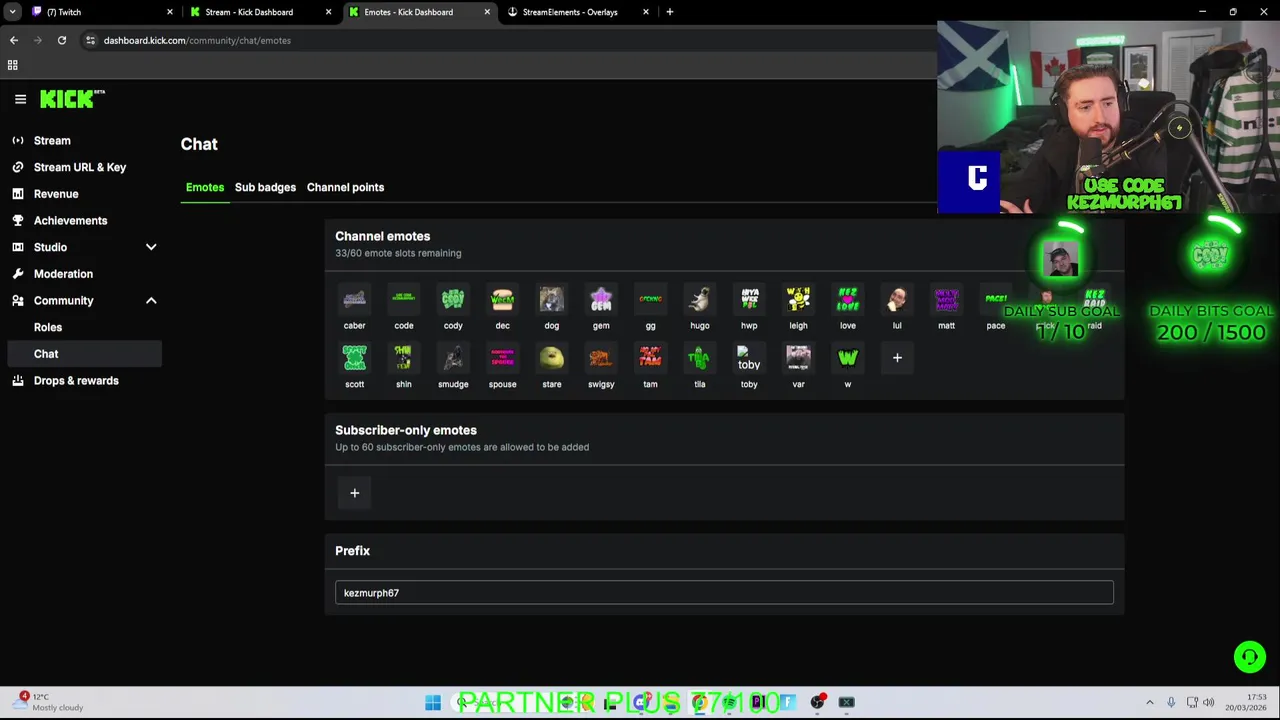This screenshot has width=1280, height=720.
Task: Select the hugo emote
Action: [700, 299]
